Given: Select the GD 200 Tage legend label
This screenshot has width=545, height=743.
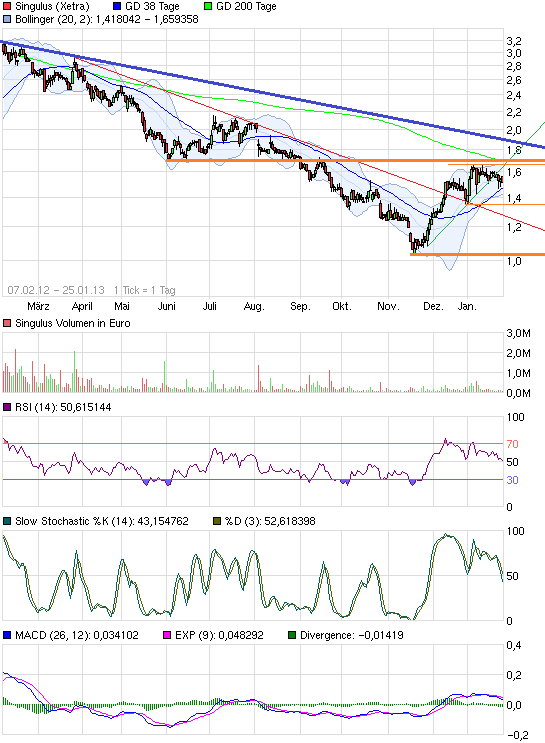Looking at the screenshot, I should (x=246, y=7).
